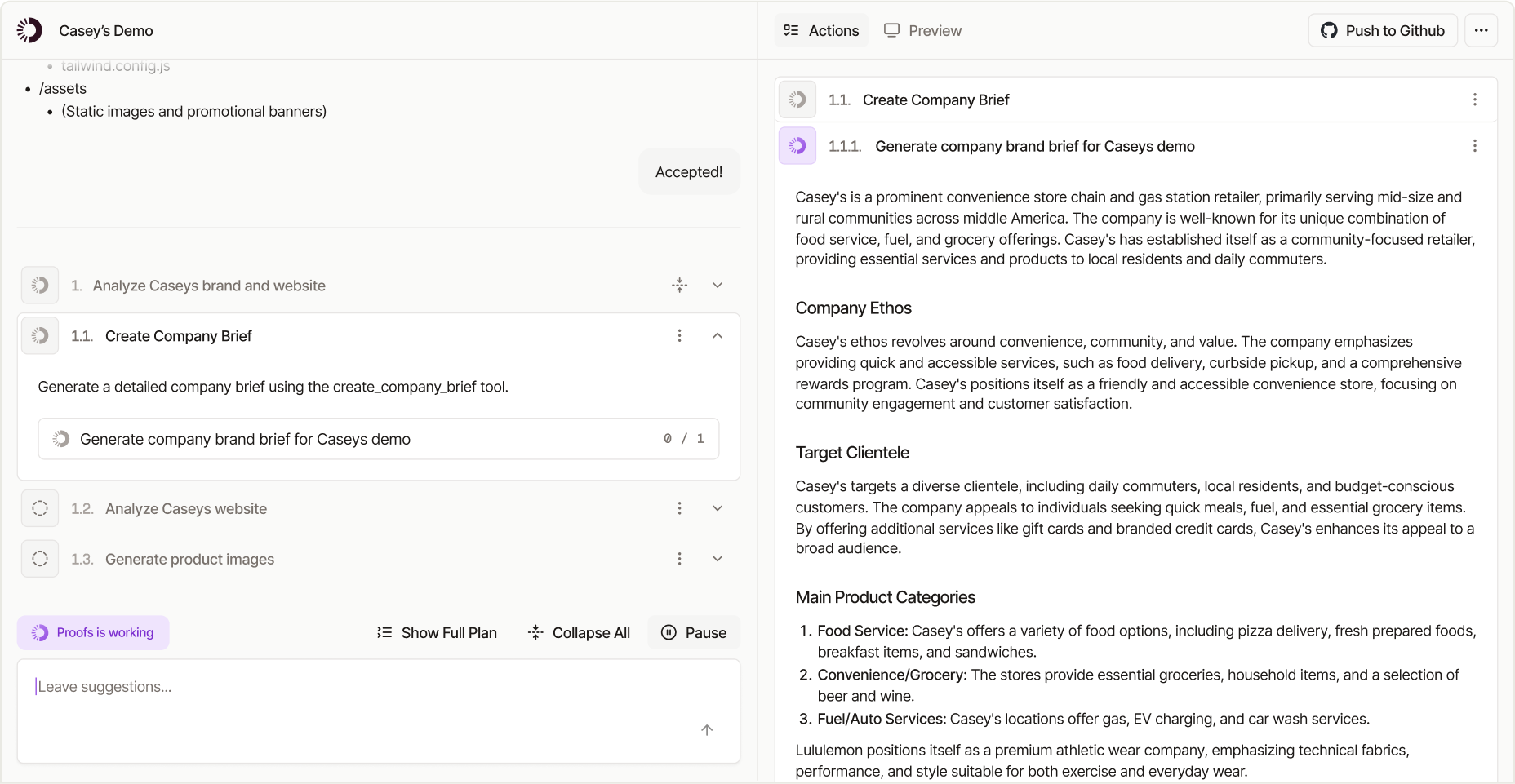Click Push to Github button

click(x=1383, y=30)
